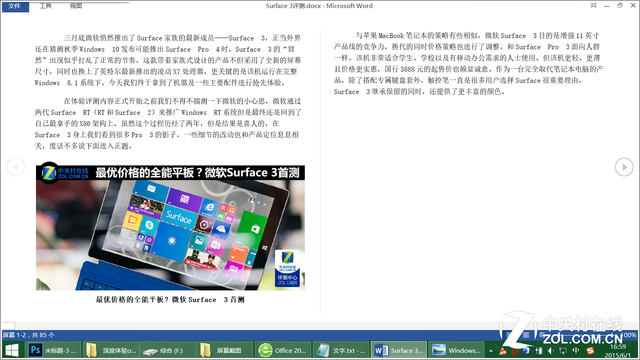Go to next screen with right arrow
This screenshot has height=360, width=640.
(624, 167)
